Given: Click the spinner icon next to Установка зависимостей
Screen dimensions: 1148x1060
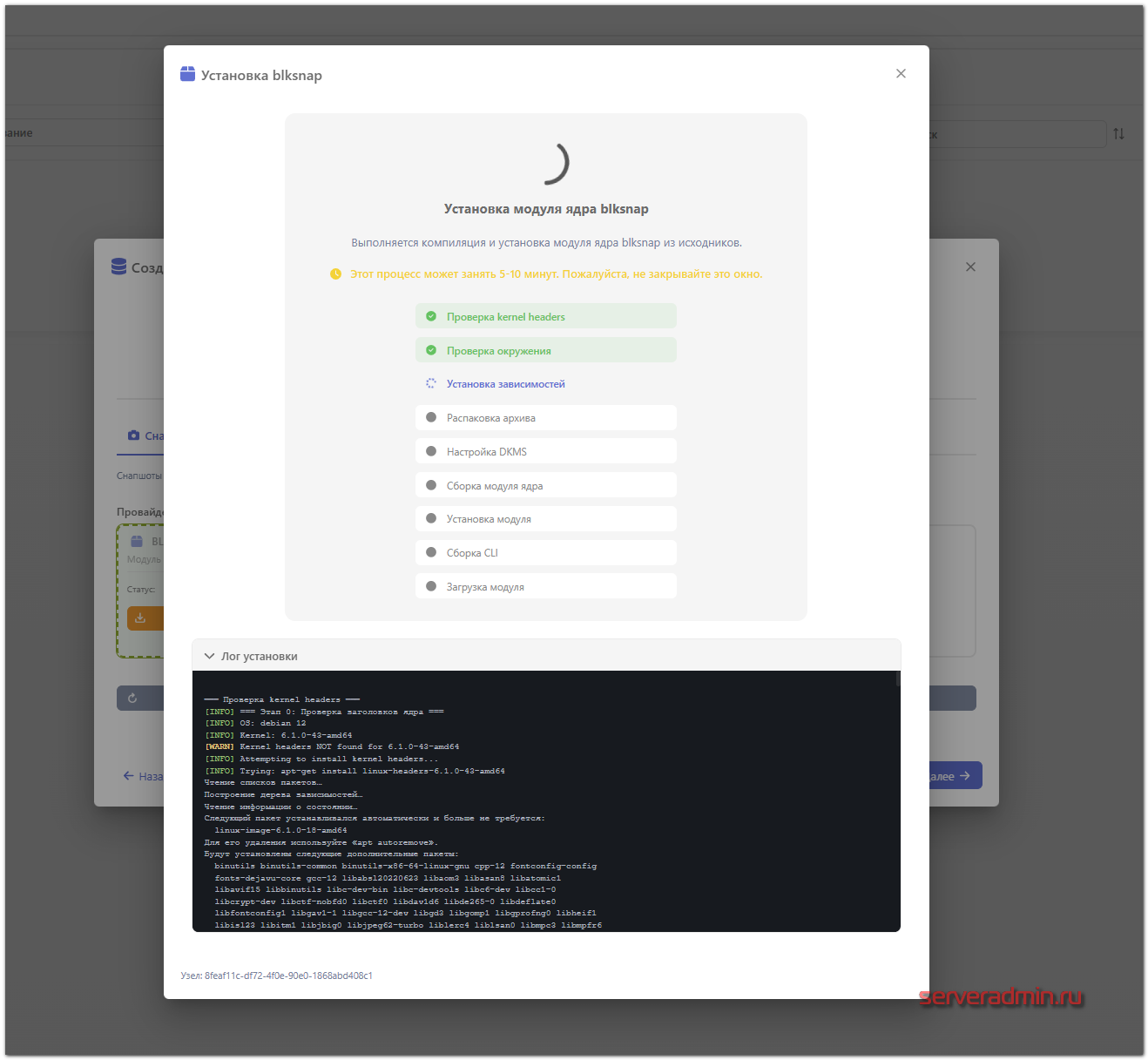Looking at the screenshot, I should [431, 383].
